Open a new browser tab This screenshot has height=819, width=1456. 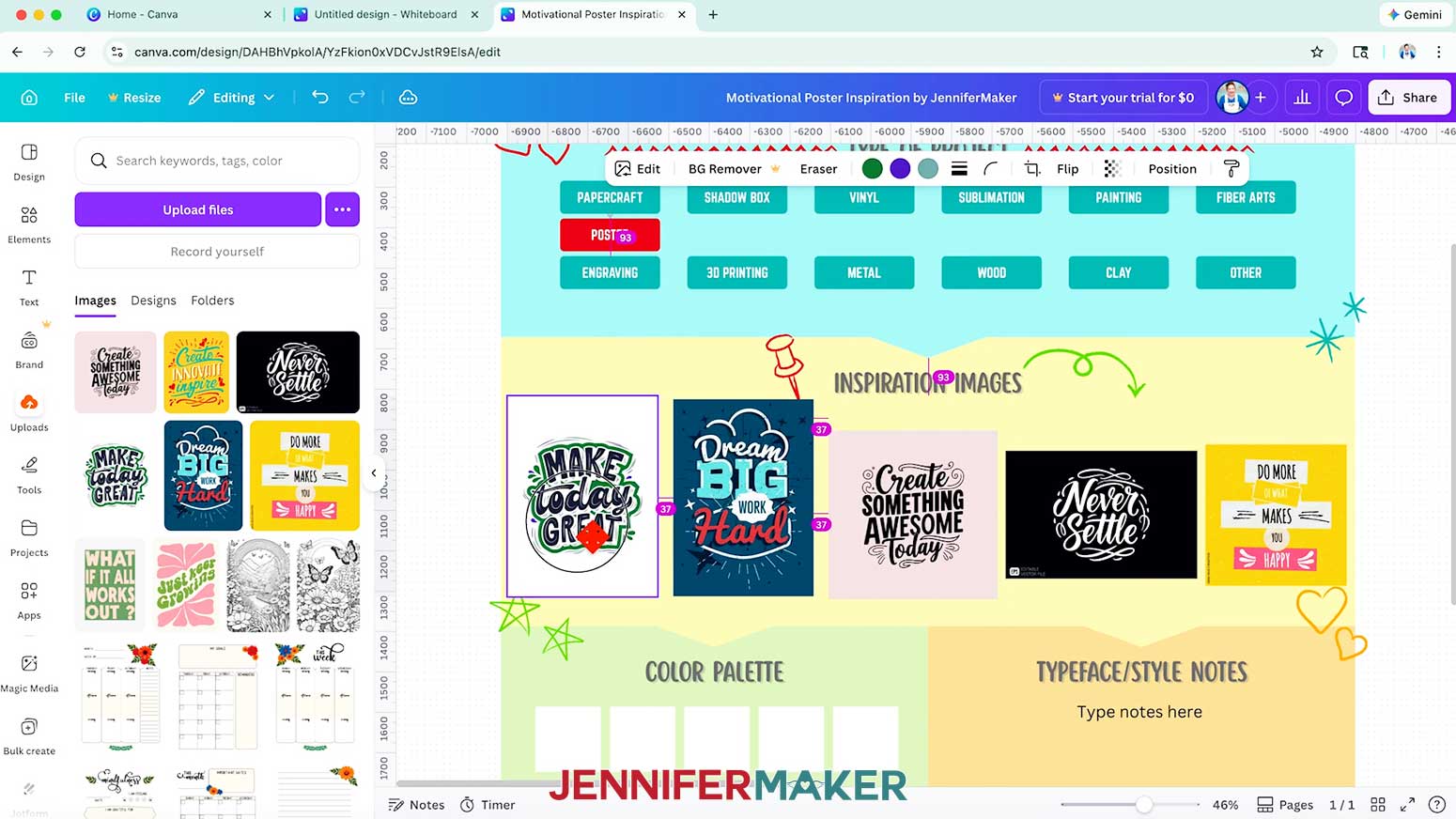pos(713,14)
